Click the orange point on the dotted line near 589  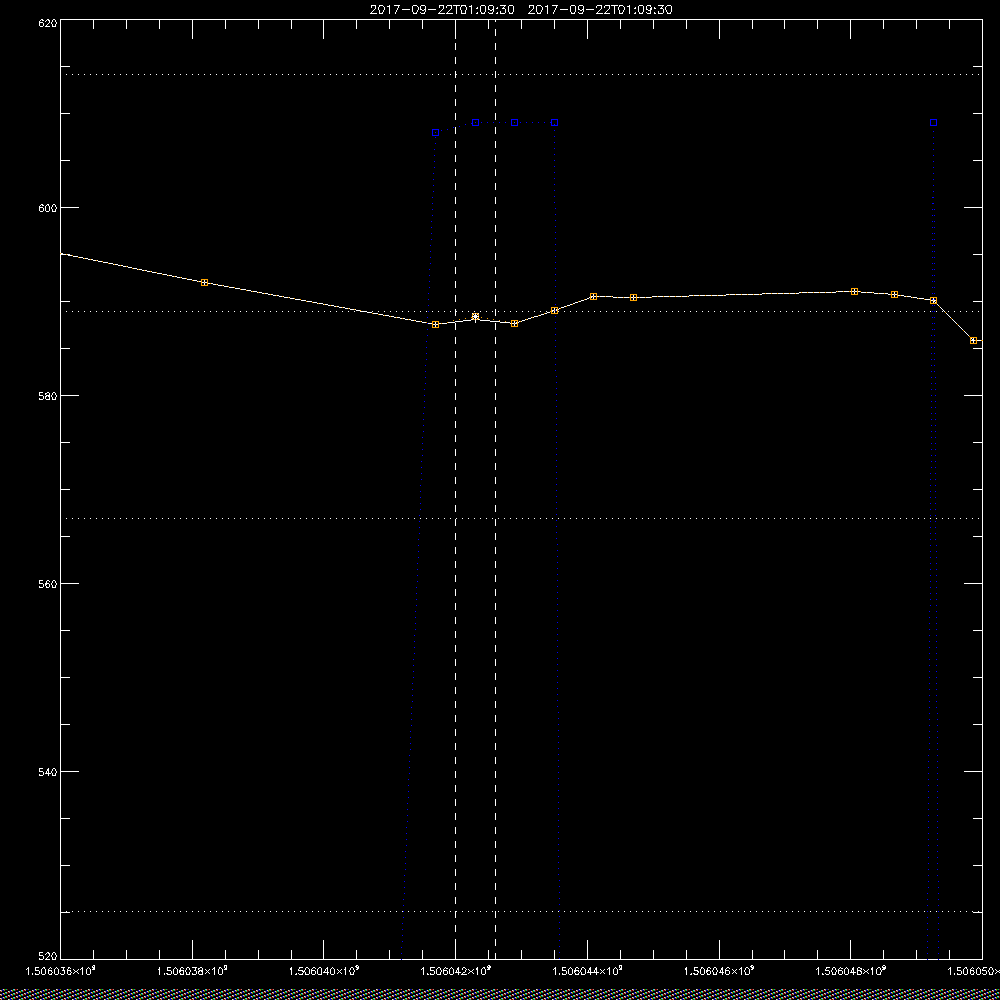pyautogui.click(x=554, y=311)
